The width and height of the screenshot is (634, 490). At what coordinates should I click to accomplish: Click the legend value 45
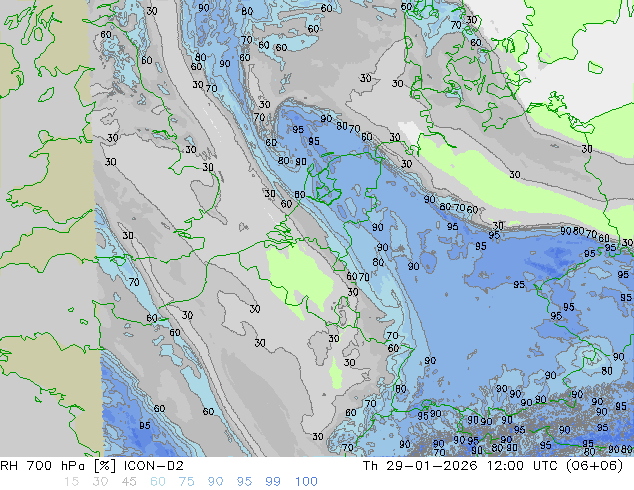(x=129, y=482)
